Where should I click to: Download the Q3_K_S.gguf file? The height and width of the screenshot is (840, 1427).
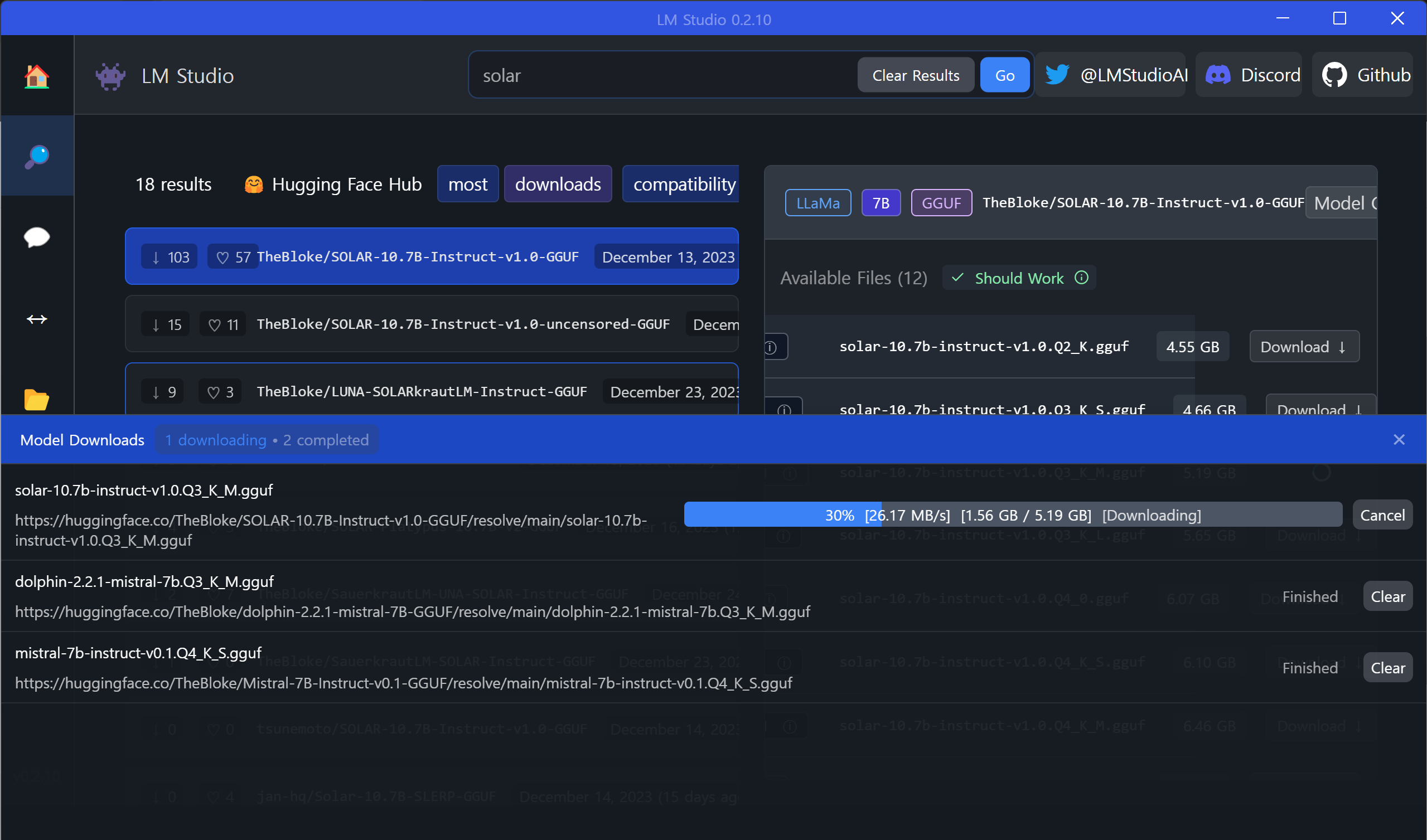pos(1320,405)
